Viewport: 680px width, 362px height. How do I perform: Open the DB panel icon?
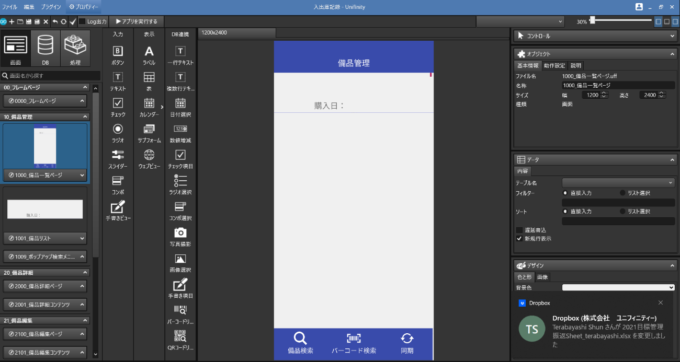tap(45, 49)
